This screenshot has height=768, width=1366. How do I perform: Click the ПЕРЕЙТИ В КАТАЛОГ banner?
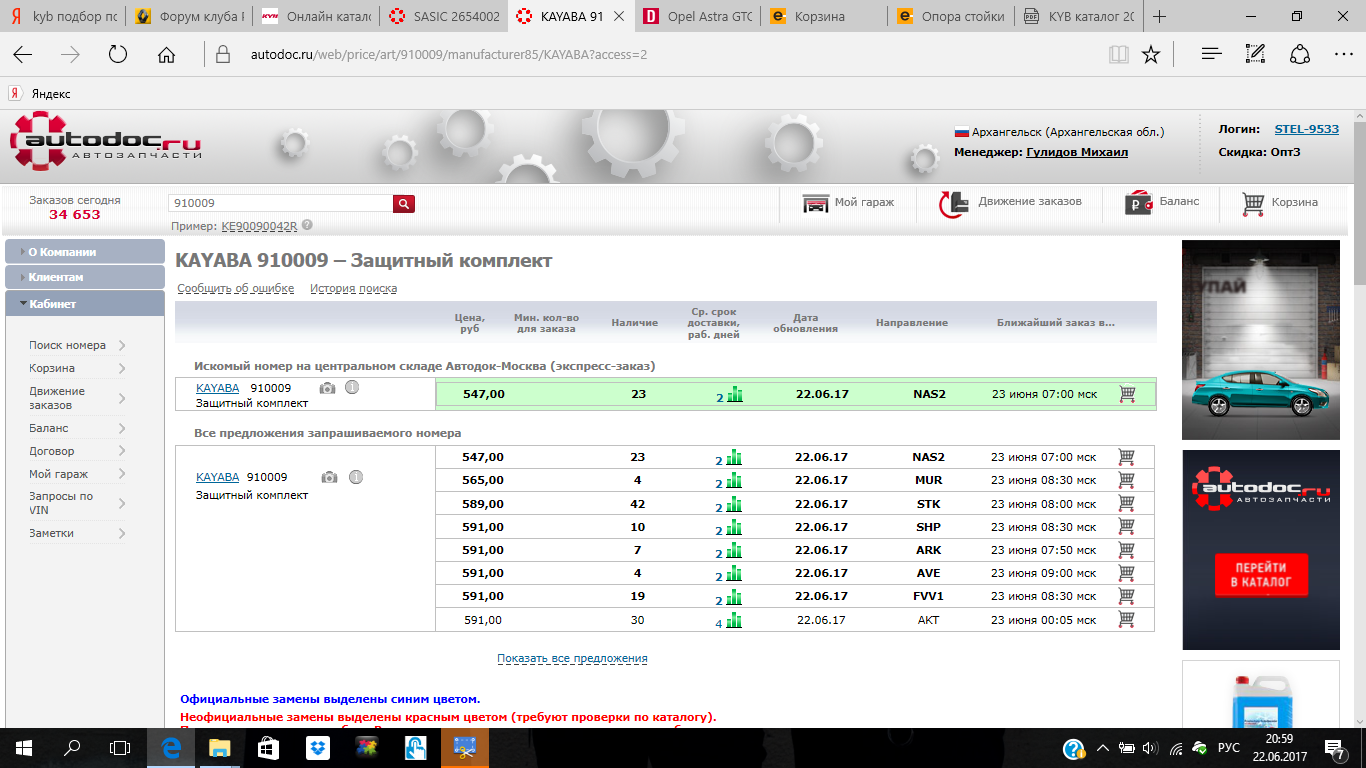point(1261,573)
